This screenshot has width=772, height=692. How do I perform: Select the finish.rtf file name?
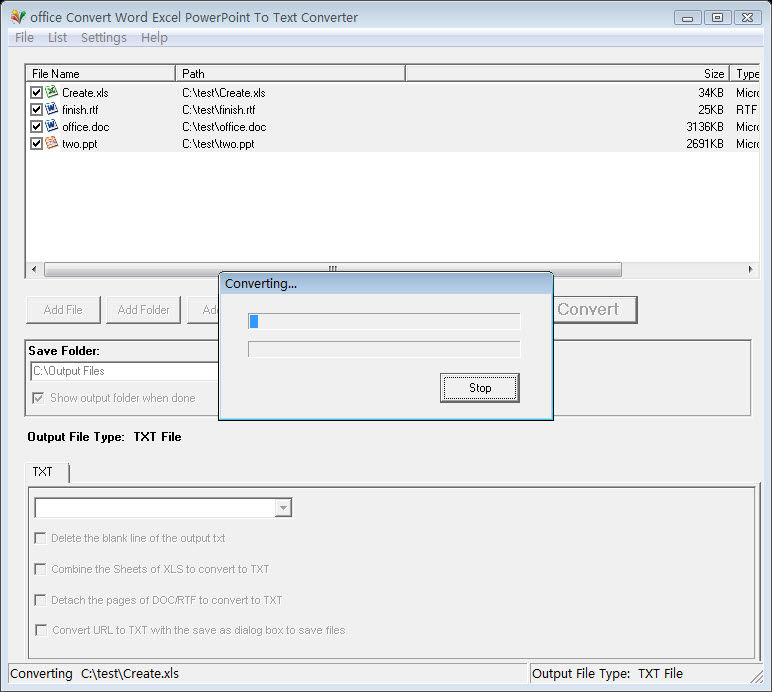[x=80, y=110]
